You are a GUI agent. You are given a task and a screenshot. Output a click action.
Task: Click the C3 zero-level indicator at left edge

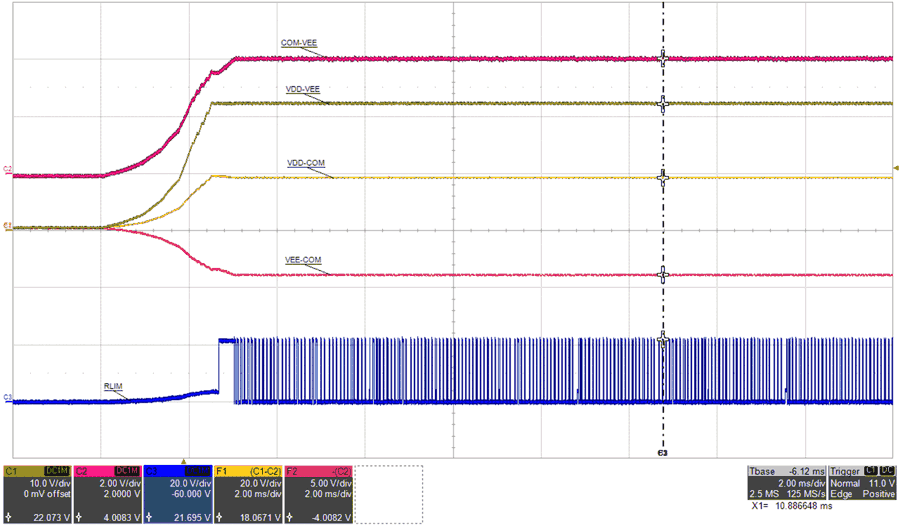(7, 398)
